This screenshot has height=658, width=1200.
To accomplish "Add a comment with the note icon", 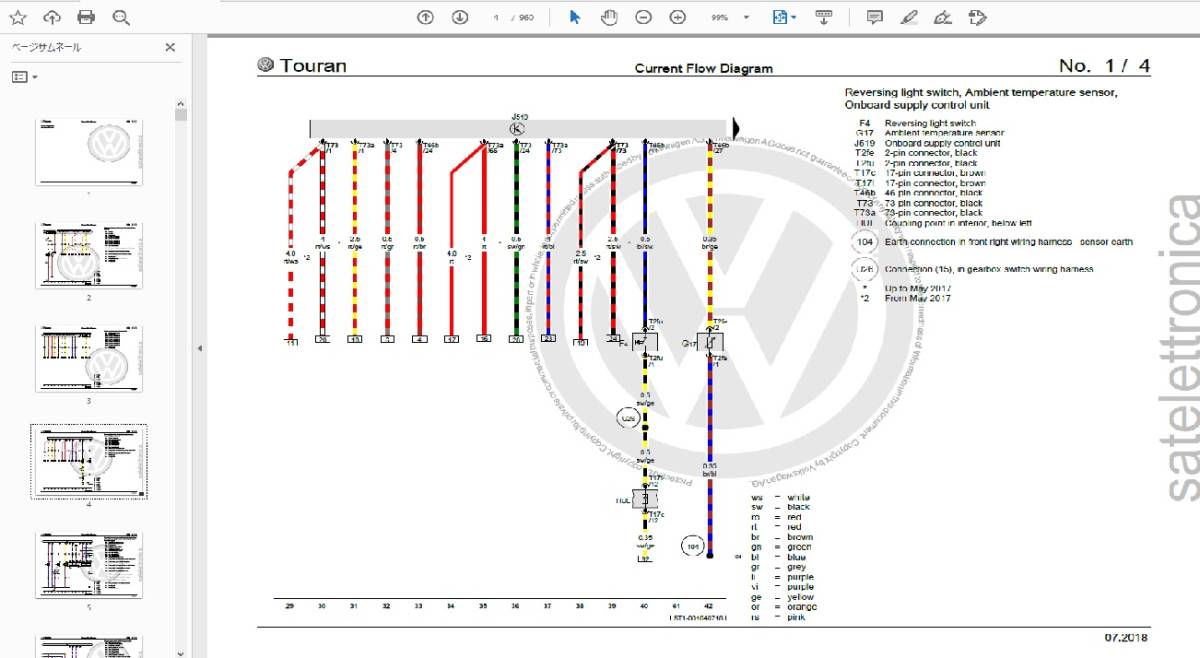I will click(875, 17).
